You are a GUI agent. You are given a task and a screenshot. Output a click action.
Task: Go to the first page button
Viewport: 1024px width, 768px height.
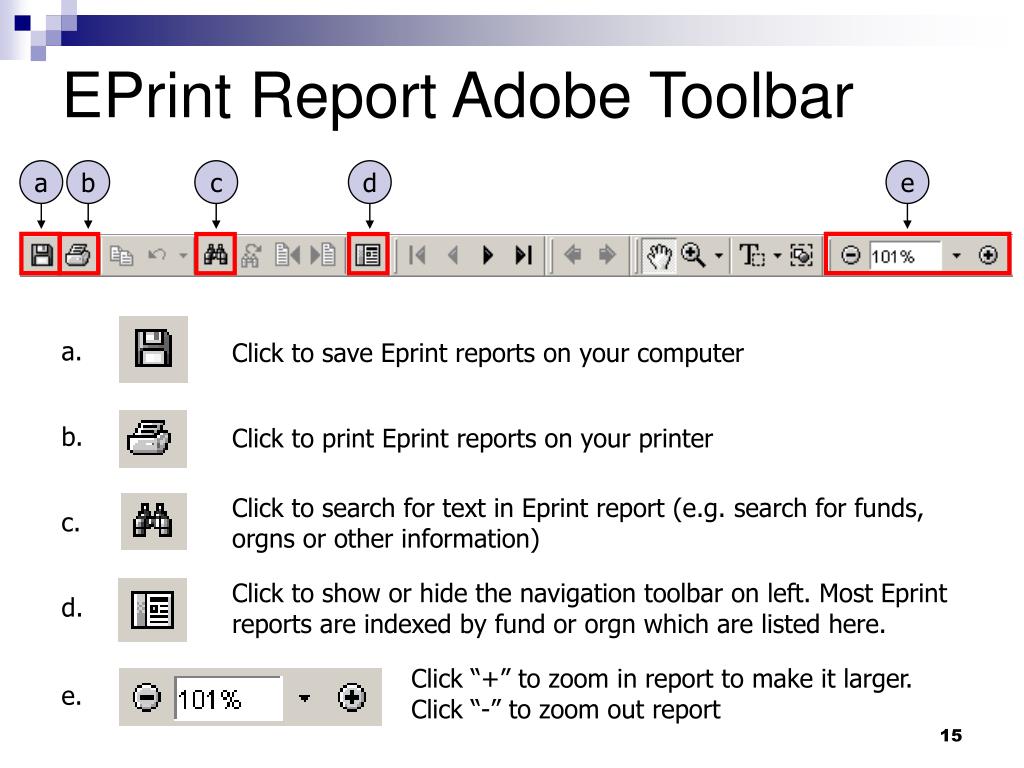point(417,255)
